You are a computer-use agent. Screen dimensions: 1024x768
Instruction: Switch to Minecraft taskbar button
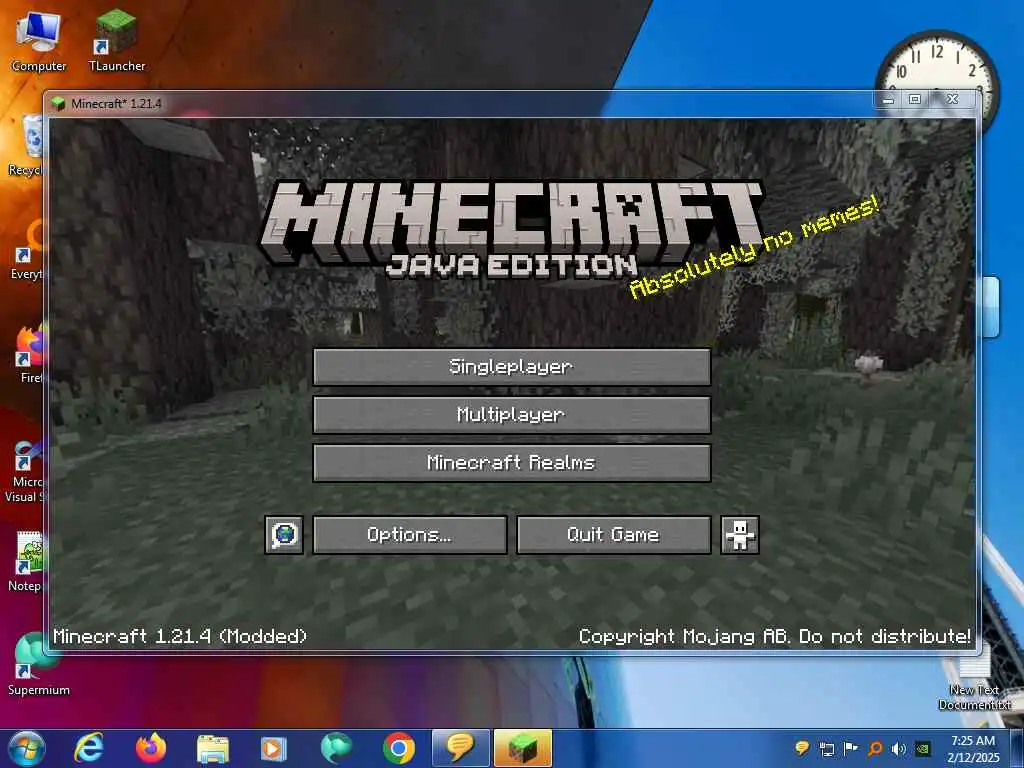pos(522,748)
